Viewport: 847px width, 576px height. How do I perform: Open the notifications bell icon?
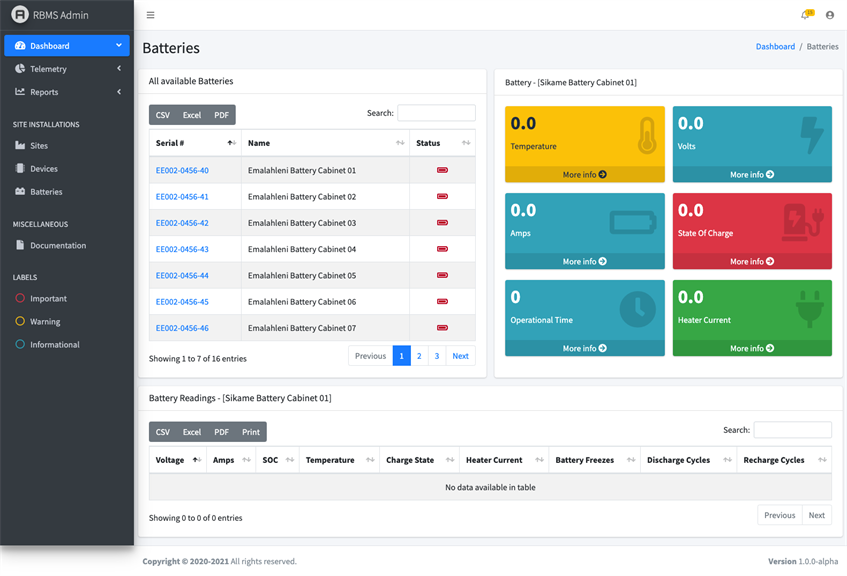(805, 15)
